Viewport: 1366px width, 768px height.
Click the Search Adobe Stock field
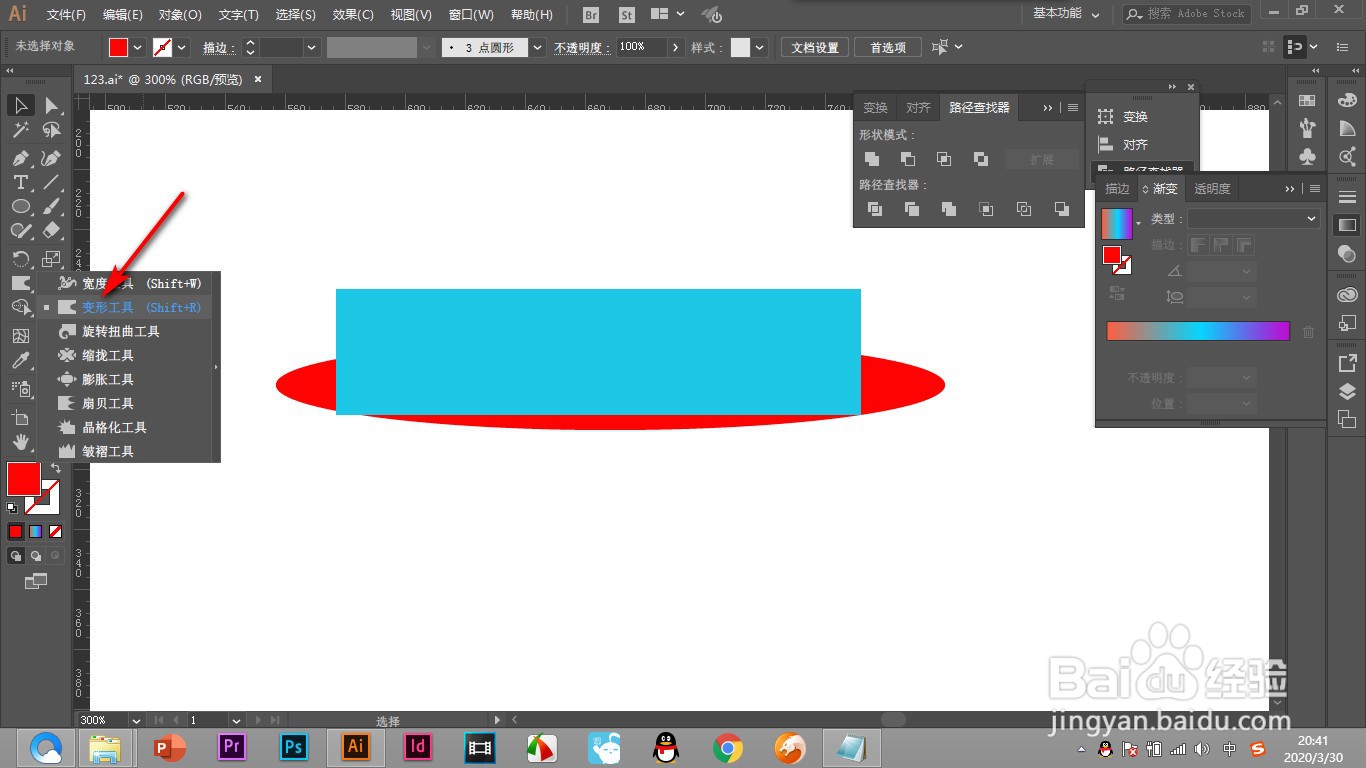tap(1186, 14)
